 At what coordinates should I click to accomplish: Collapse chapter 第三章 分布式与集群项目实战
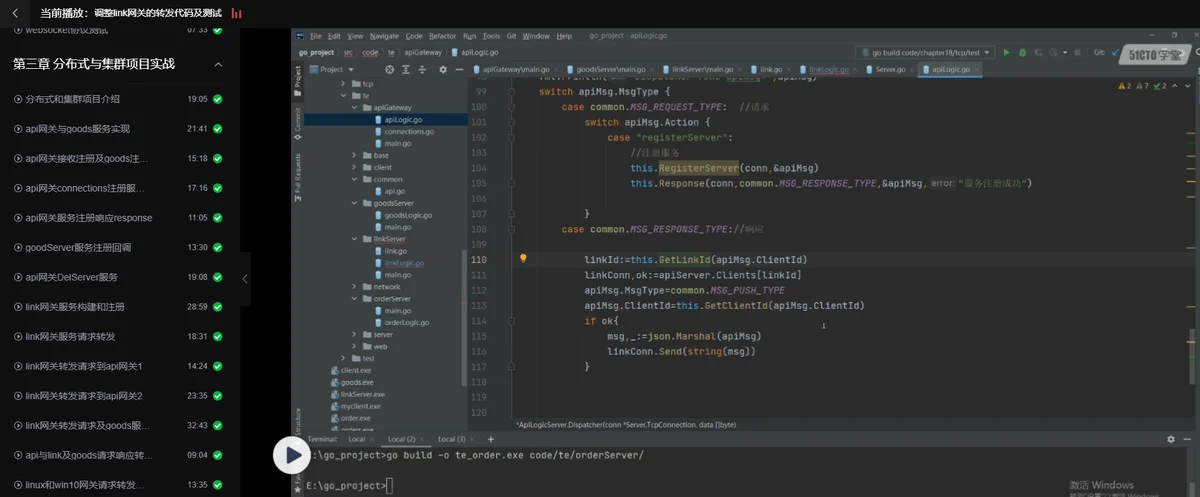click(218, 64)
